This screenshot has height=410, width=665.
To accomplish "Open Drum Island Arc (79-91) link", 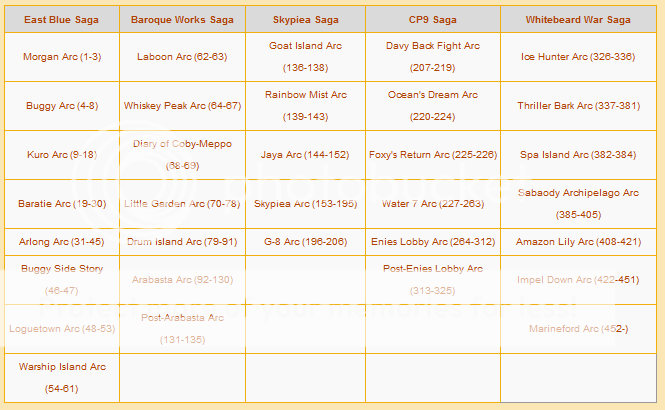I will (182, 242).
